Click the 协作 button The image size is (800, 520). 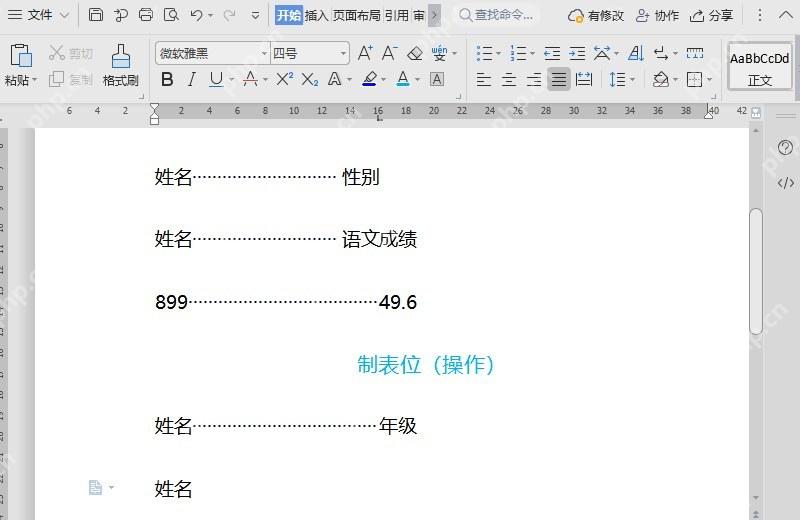[657, 15]
